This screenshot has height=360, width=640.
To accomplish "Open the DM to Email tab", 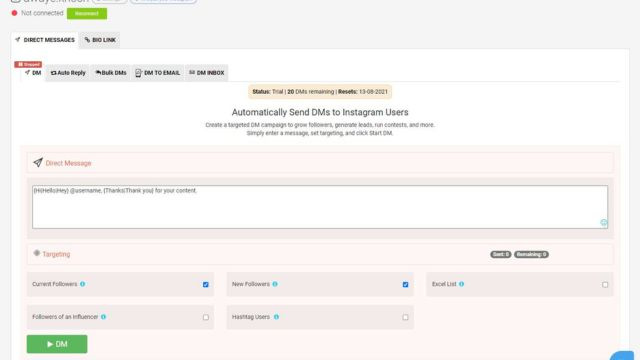I will click(x=158, y=73).
